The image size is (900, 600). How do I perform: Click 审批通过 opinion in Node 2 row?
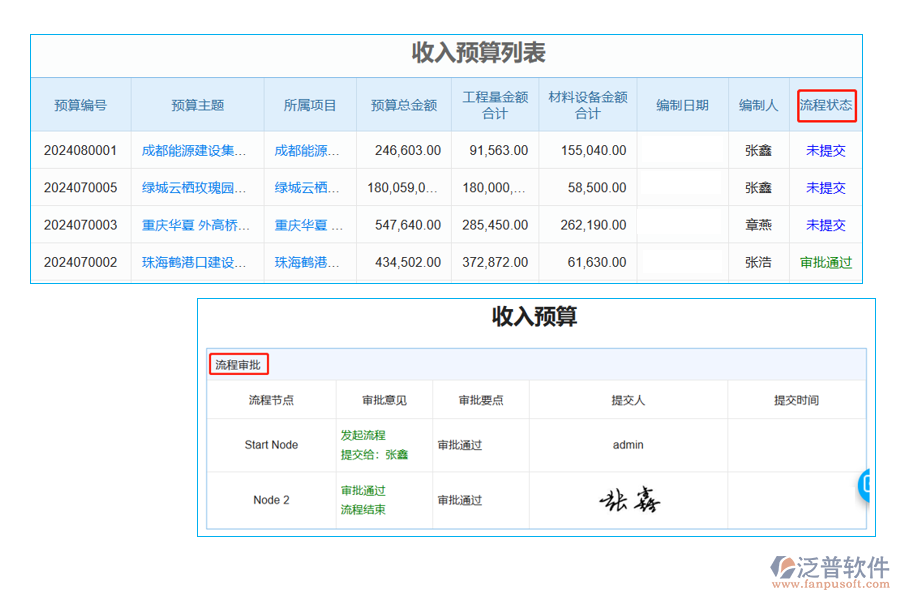[363, 490]
